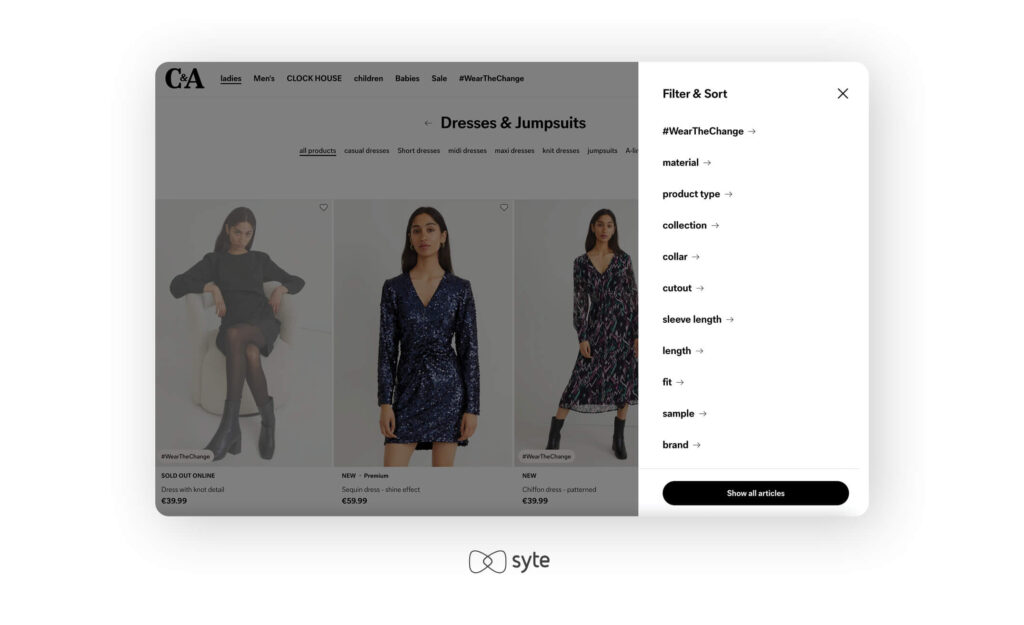Expand the material filter
This screenshot has width=1024, height=625.
686,163
